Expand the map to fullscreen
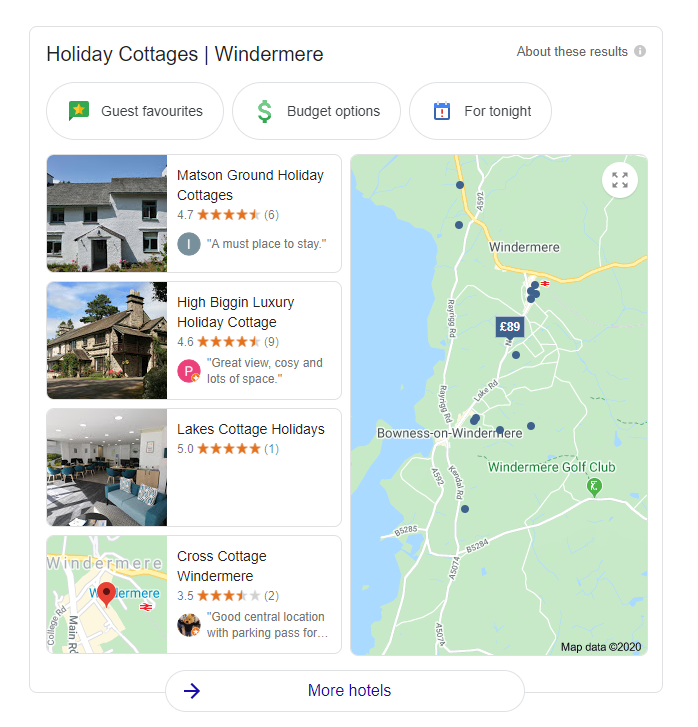The height and width of the screenshot is (727, 698). pos(620,180)
